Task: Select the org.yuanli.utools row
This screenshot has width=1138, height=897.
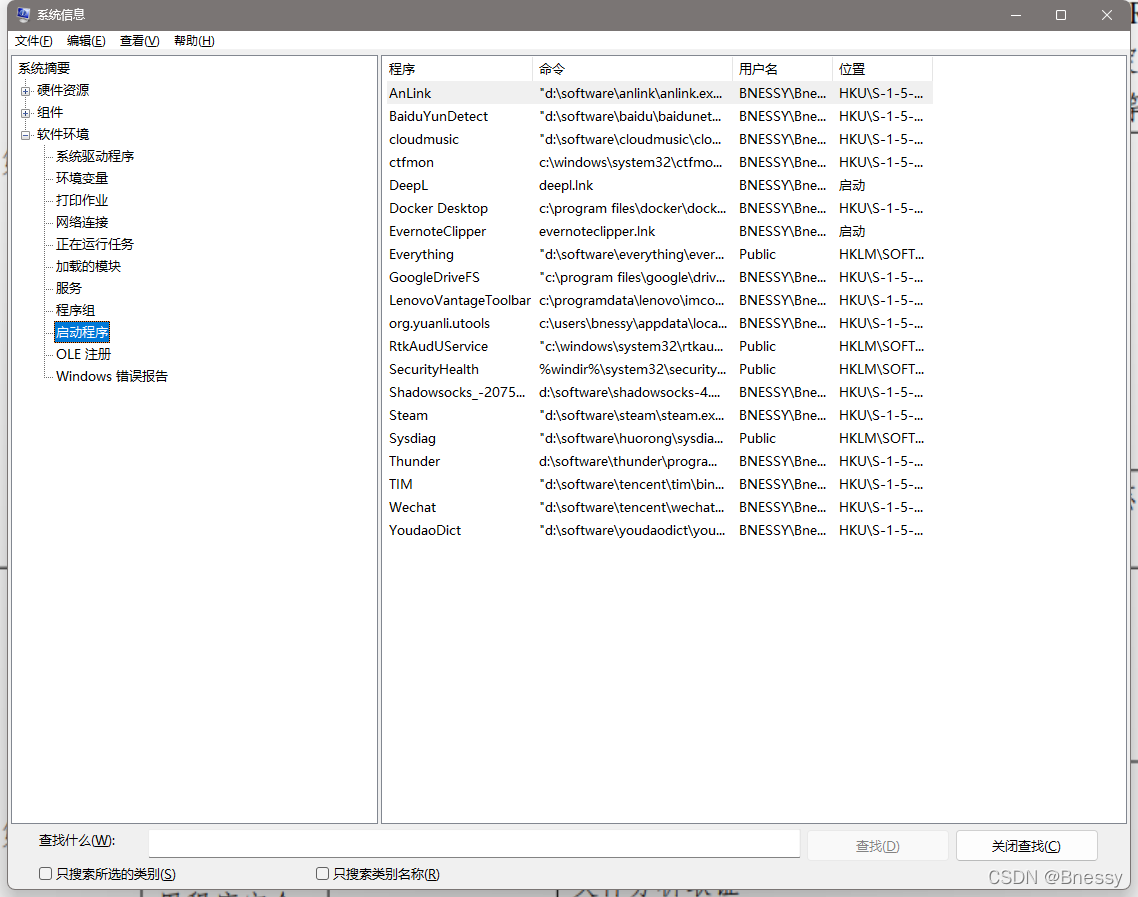Action: [x=658, y=323]
